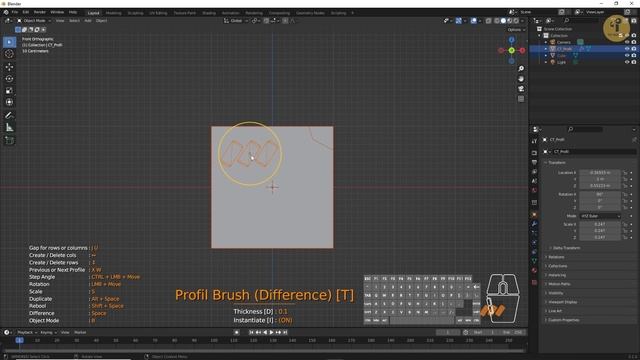Open the File menu
This screenshot has width=640, height=360.
pyautogui.click(x=15, y=13)
